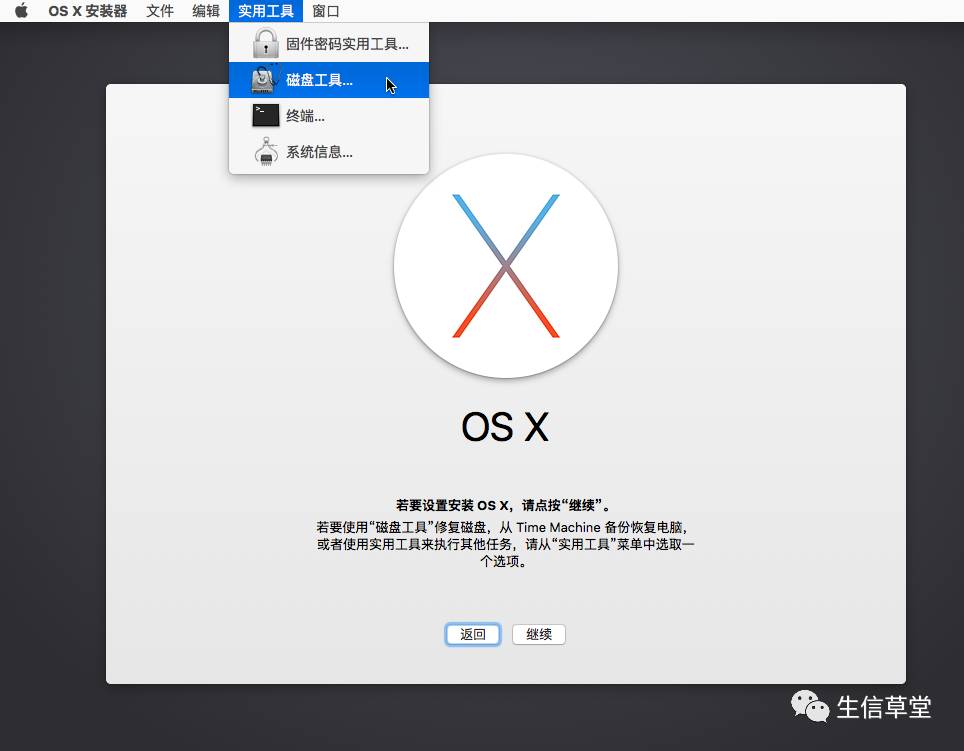This screenshot has width=964, height=751.
Task: Open 终端… from the menu
Action: click(x=329, y=116)
